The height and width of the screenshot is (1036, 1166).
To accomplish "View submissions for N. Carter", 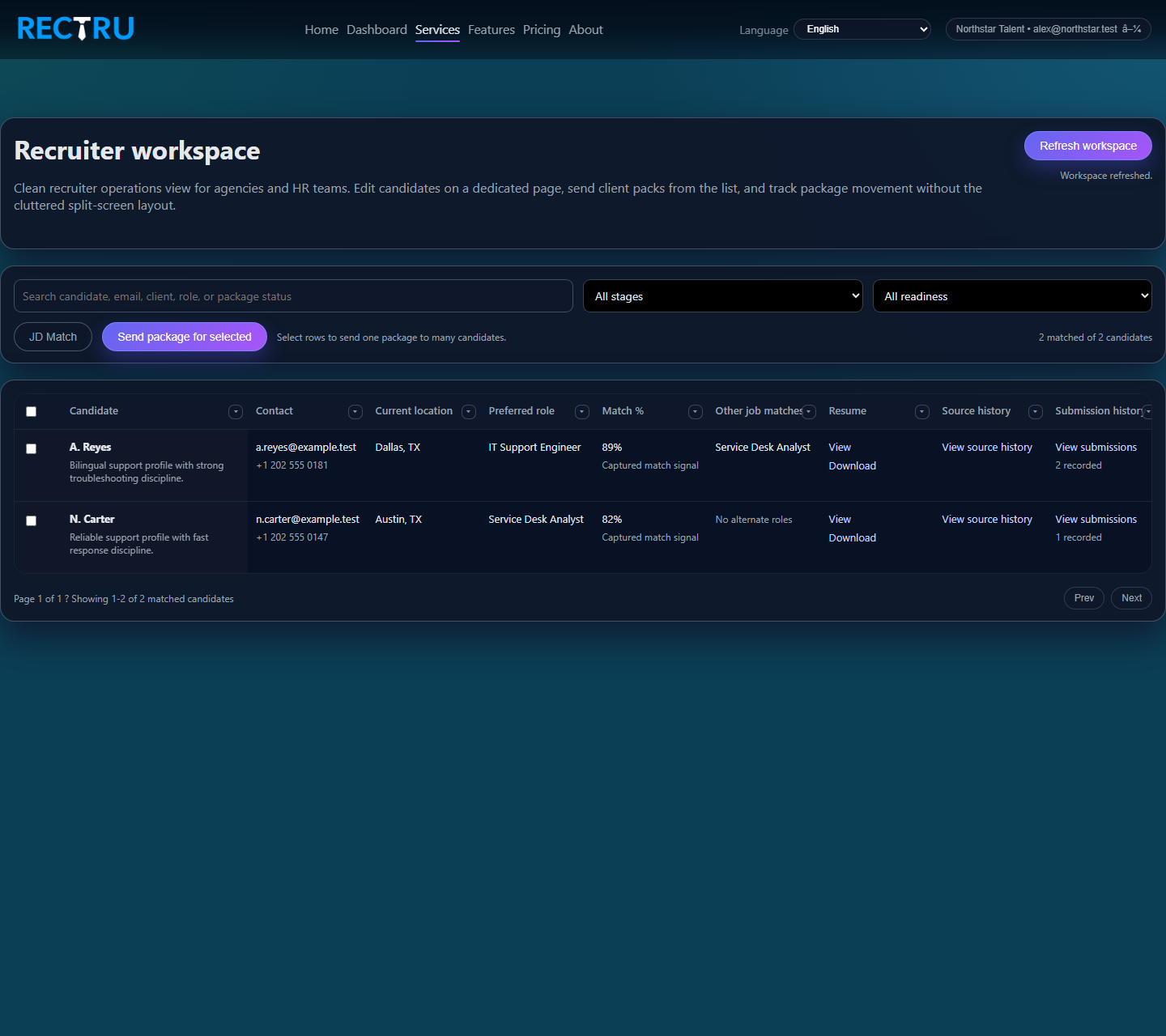I will click(x=1096, y=519).
